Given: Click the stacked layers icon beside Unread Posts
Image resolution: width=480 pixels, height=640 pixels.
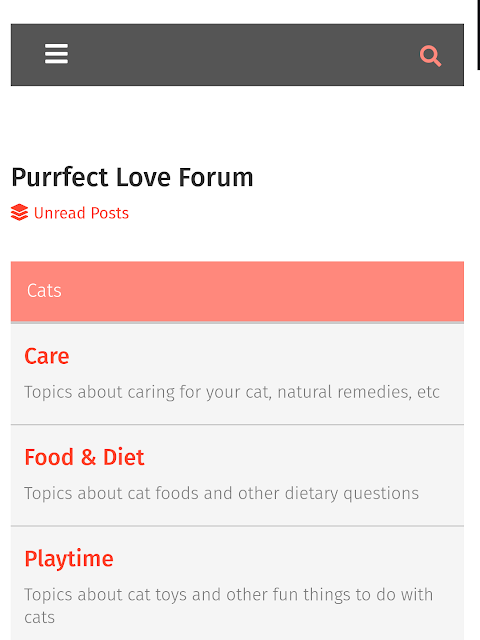Looking at the screenshot, I should (19, 213).
